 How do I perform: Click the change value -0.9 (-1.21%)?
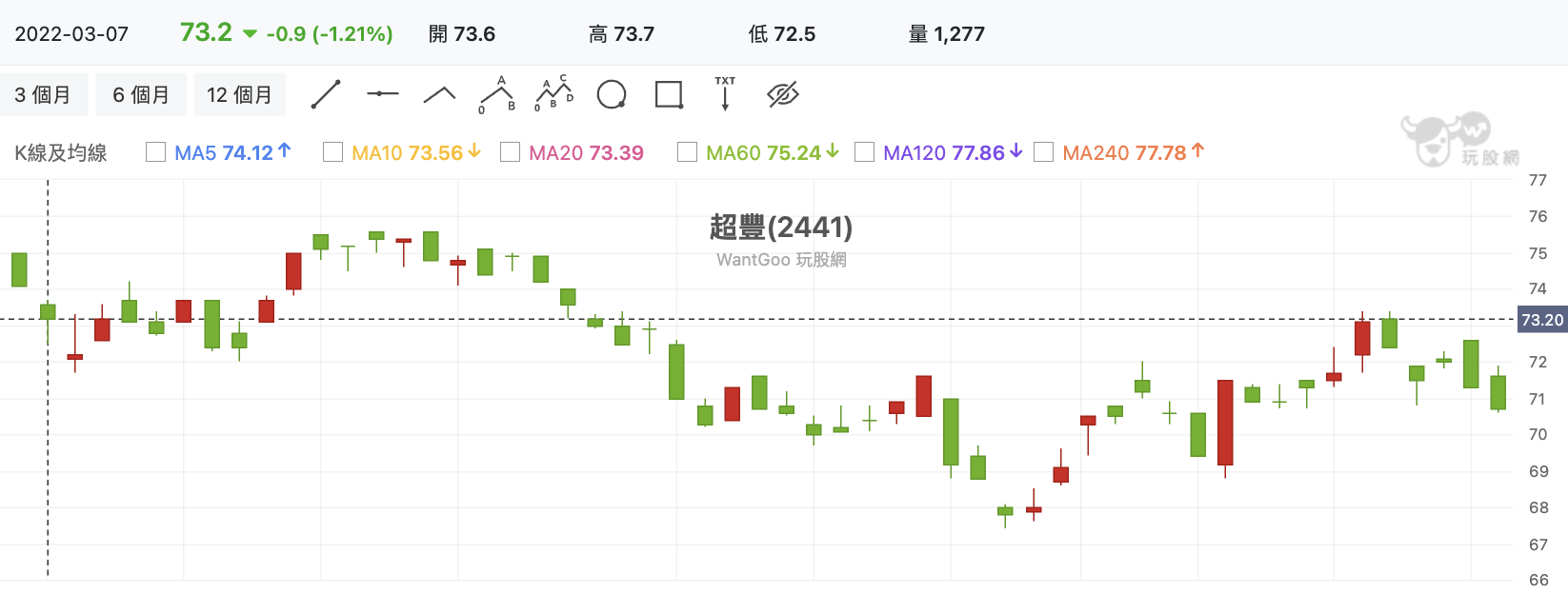point(330,34)
